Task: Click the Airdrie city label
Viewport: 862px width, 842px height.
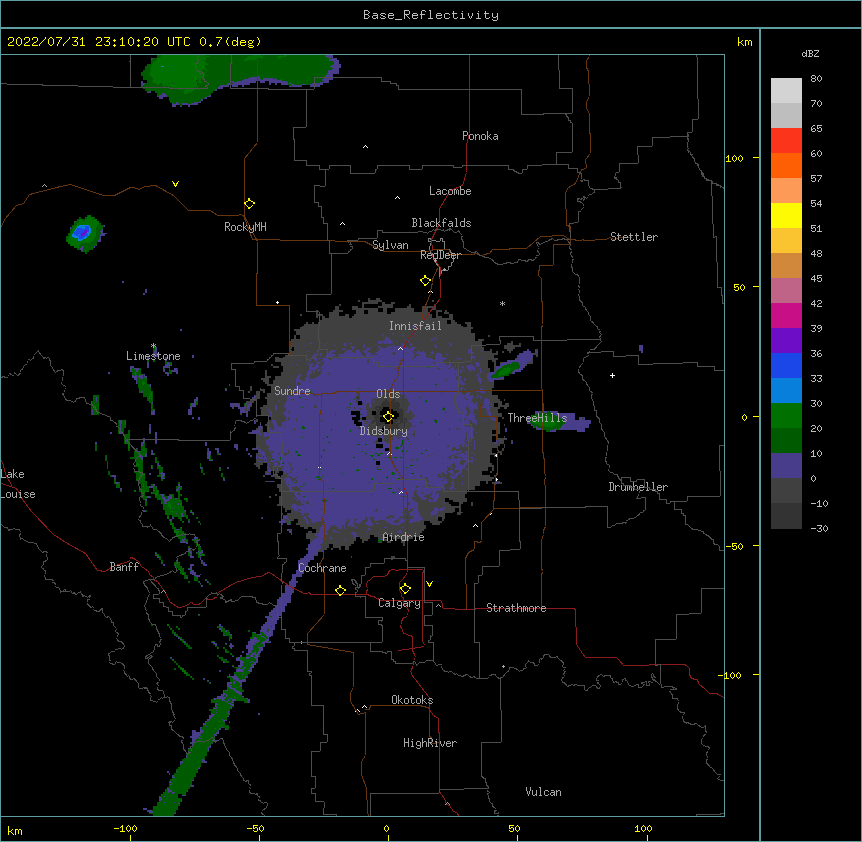Action: 403,537
